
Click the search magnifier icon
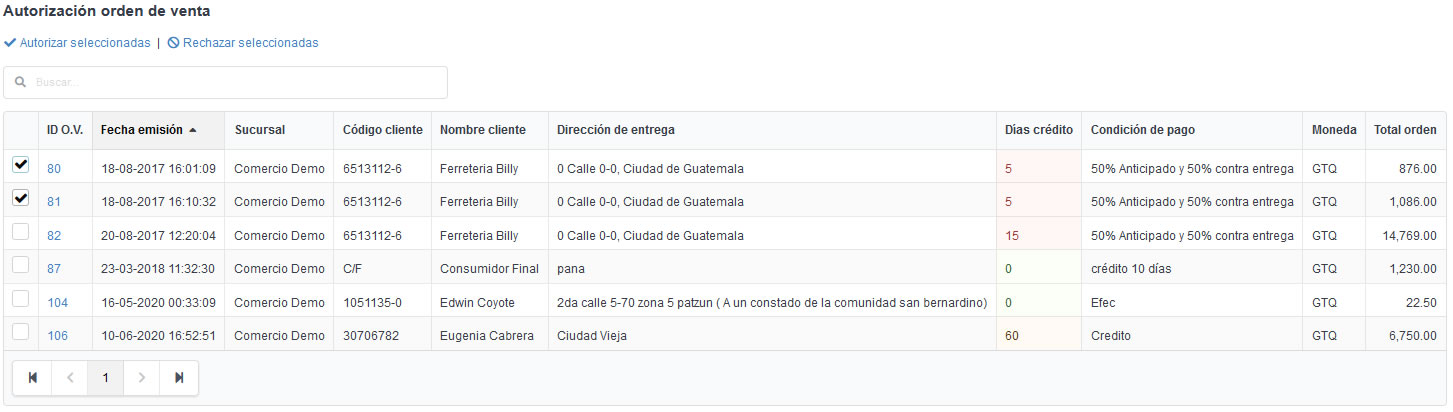click(20, 82)
